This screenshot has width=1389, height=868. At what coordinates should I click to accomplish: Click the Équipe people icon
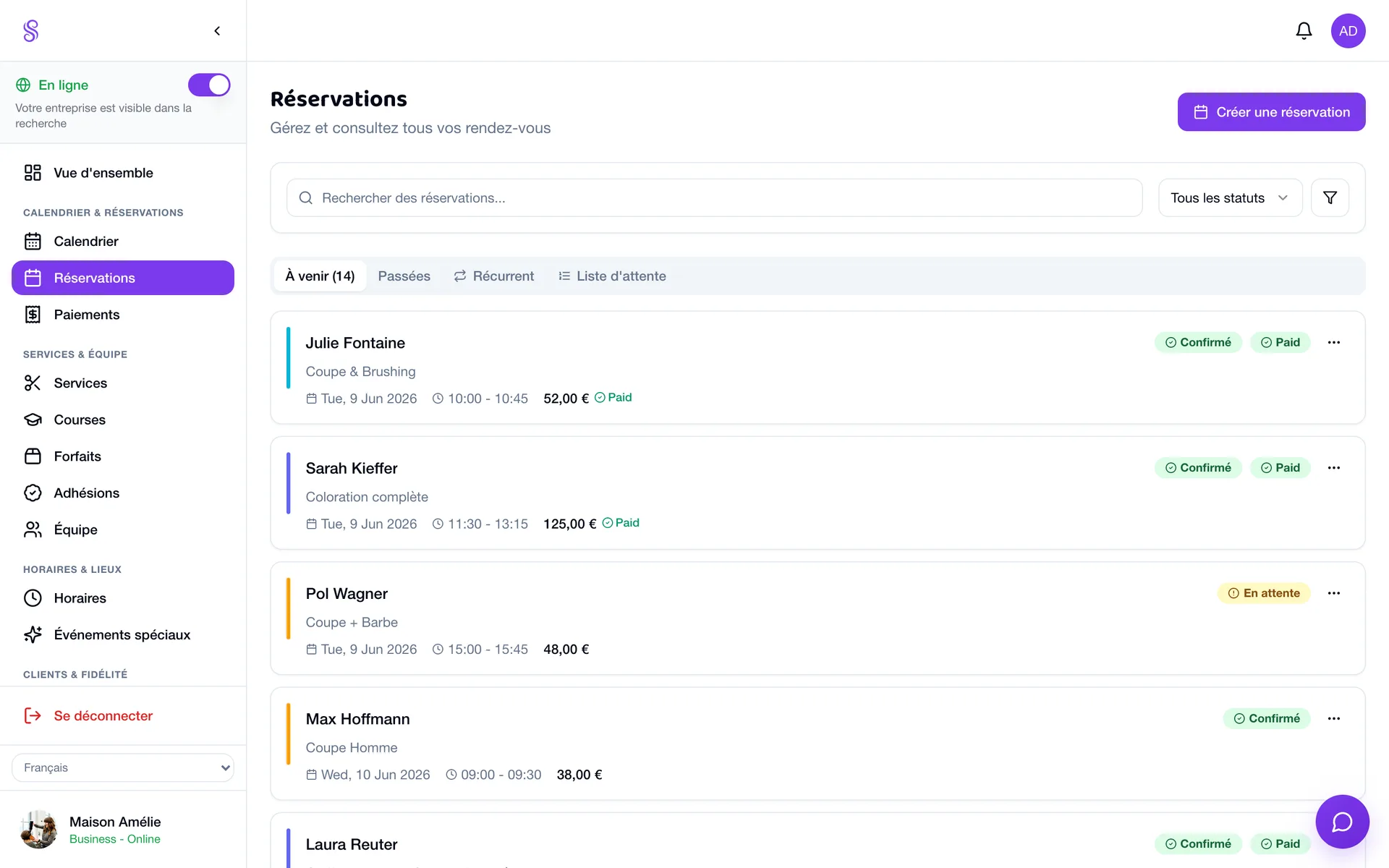tap(33, 529)
